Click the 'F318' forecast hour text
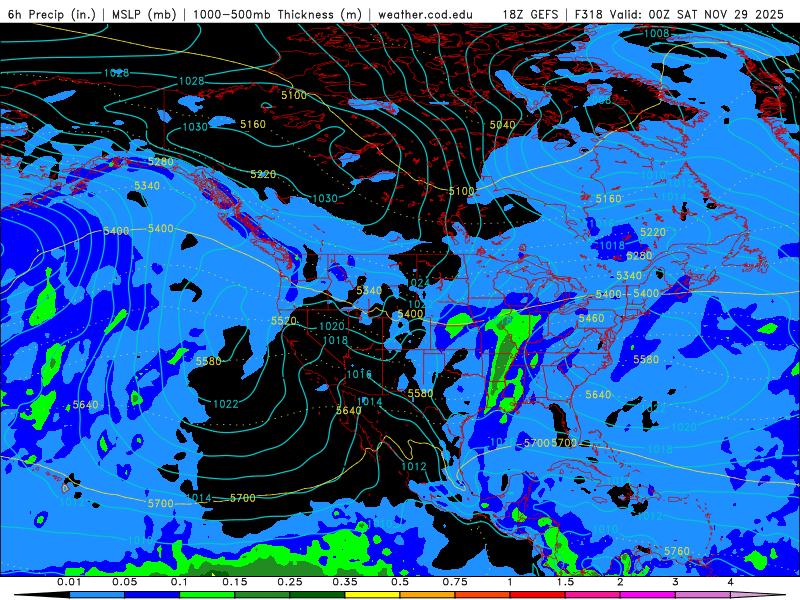Viewport: 800px width, 600px height. point(588,14)
